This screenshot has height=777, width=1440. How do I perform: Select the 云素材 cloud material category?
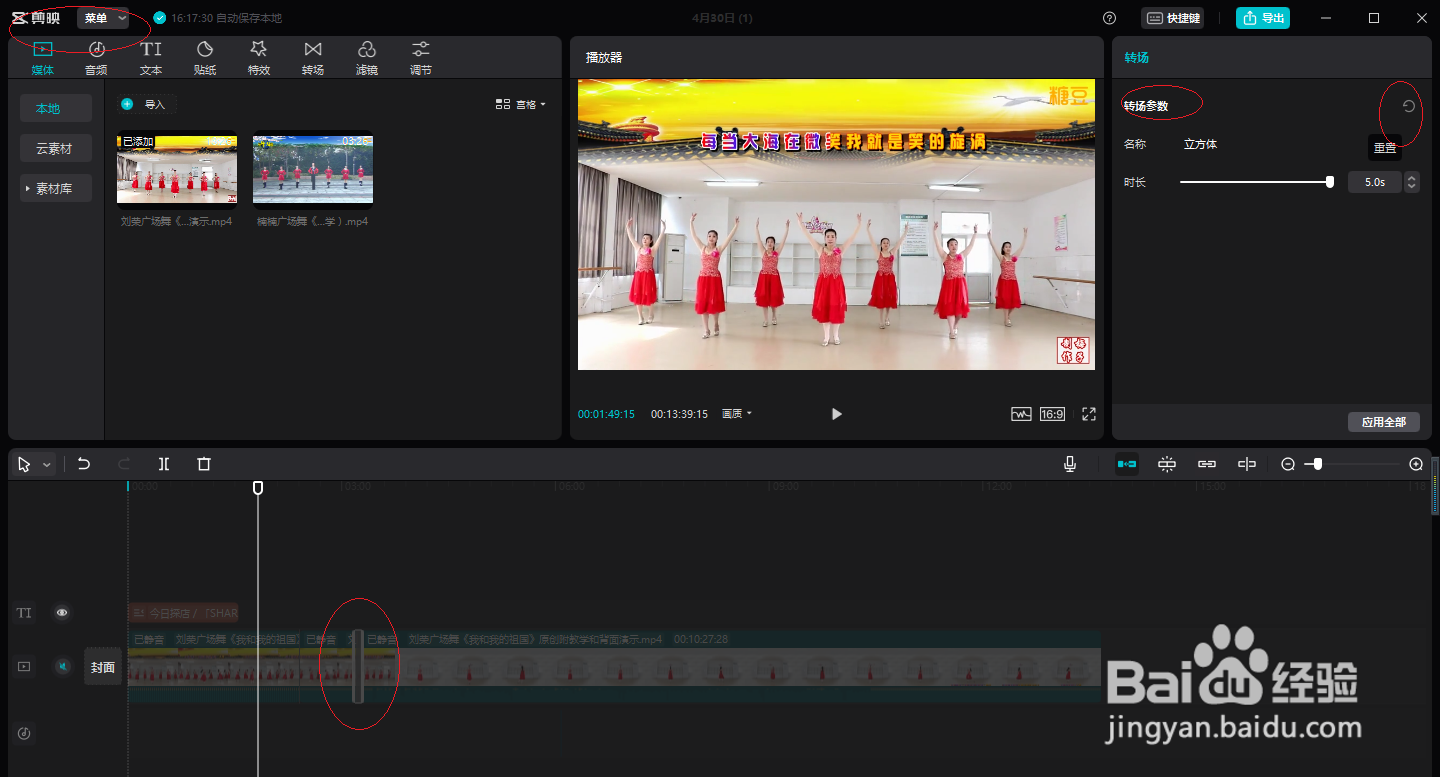tap(56, 148)
